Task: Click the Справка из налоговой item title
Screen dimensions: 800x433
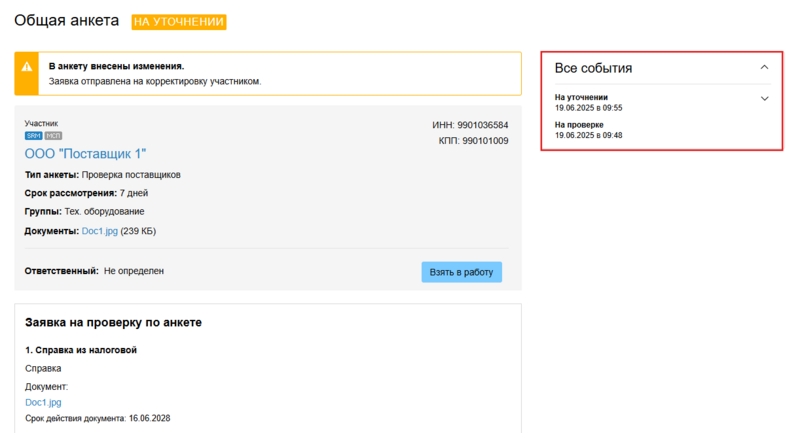Action: pos(80,350)
